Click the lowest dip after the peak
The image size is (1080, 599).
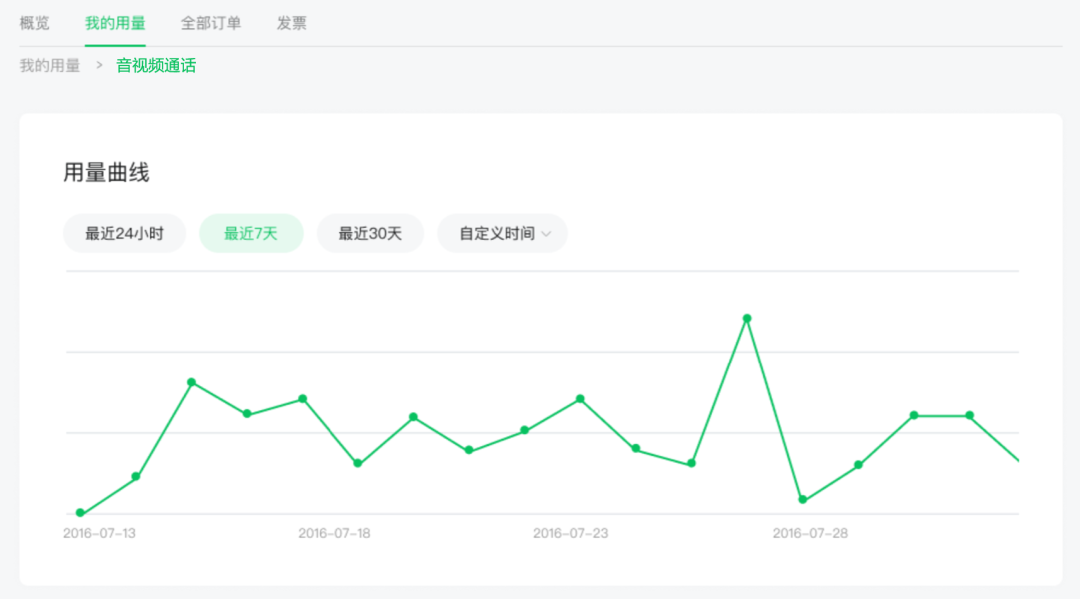point(802,498)
